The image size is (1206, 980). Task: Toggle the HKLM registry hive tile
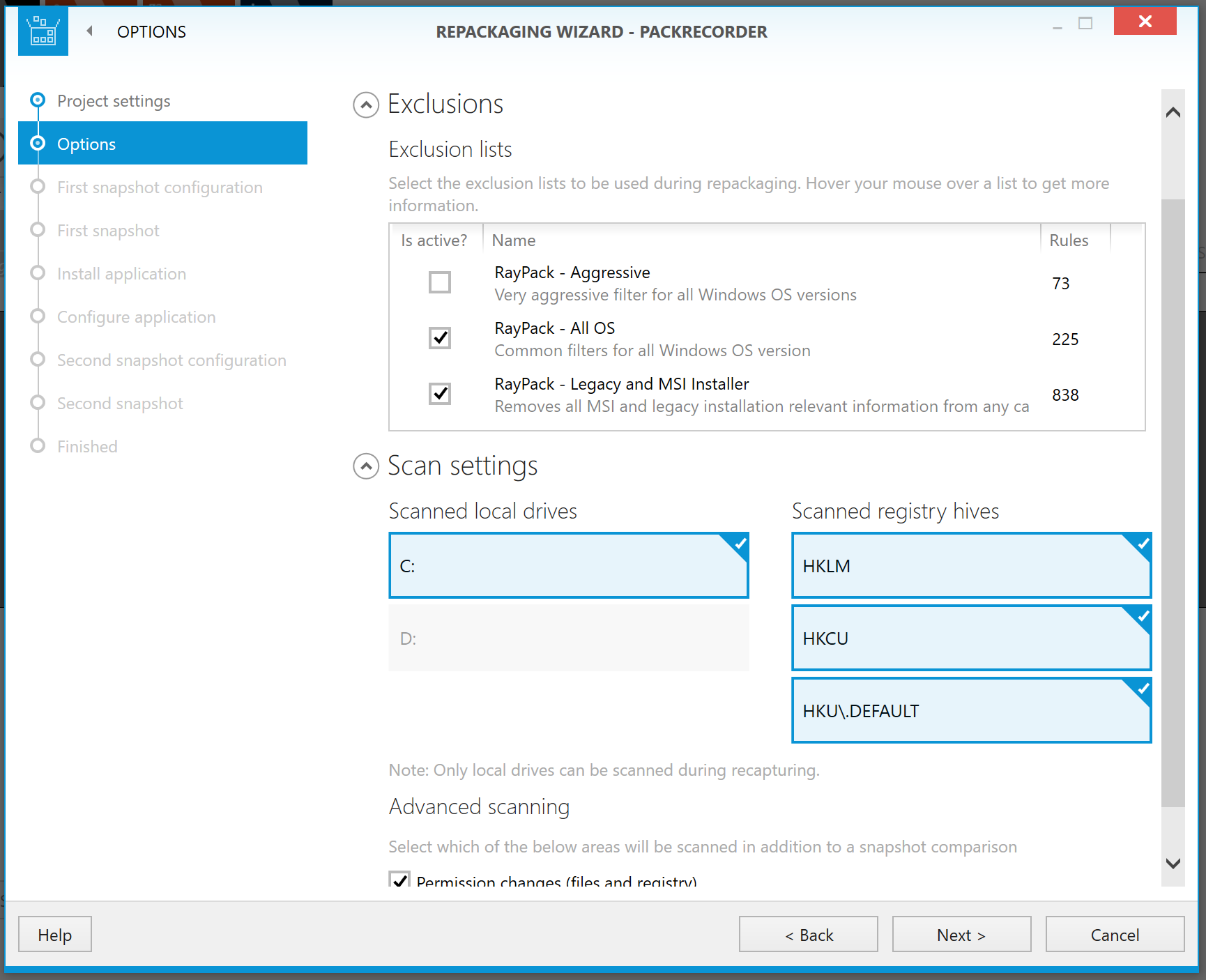(972, 565)
